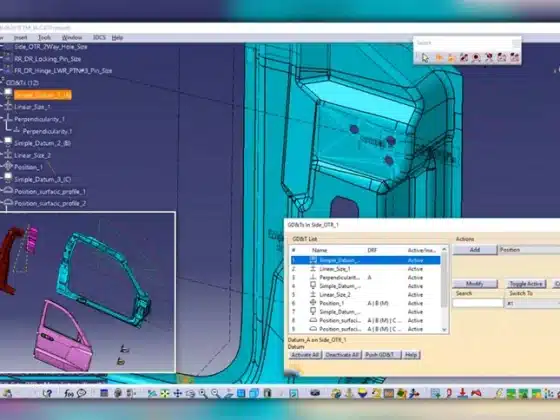The width and height of the screenshot is (560, 420).
Task: Select row 8 Position_surfaci in GD&T list
Action: click(x=365, y=320)
